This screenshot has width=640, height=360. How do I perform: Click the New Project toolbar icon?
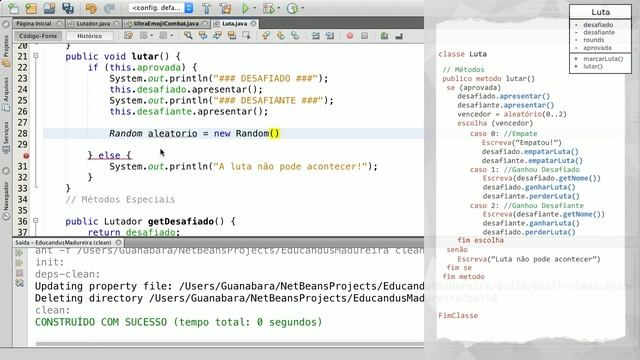click(x=31, y=8)
